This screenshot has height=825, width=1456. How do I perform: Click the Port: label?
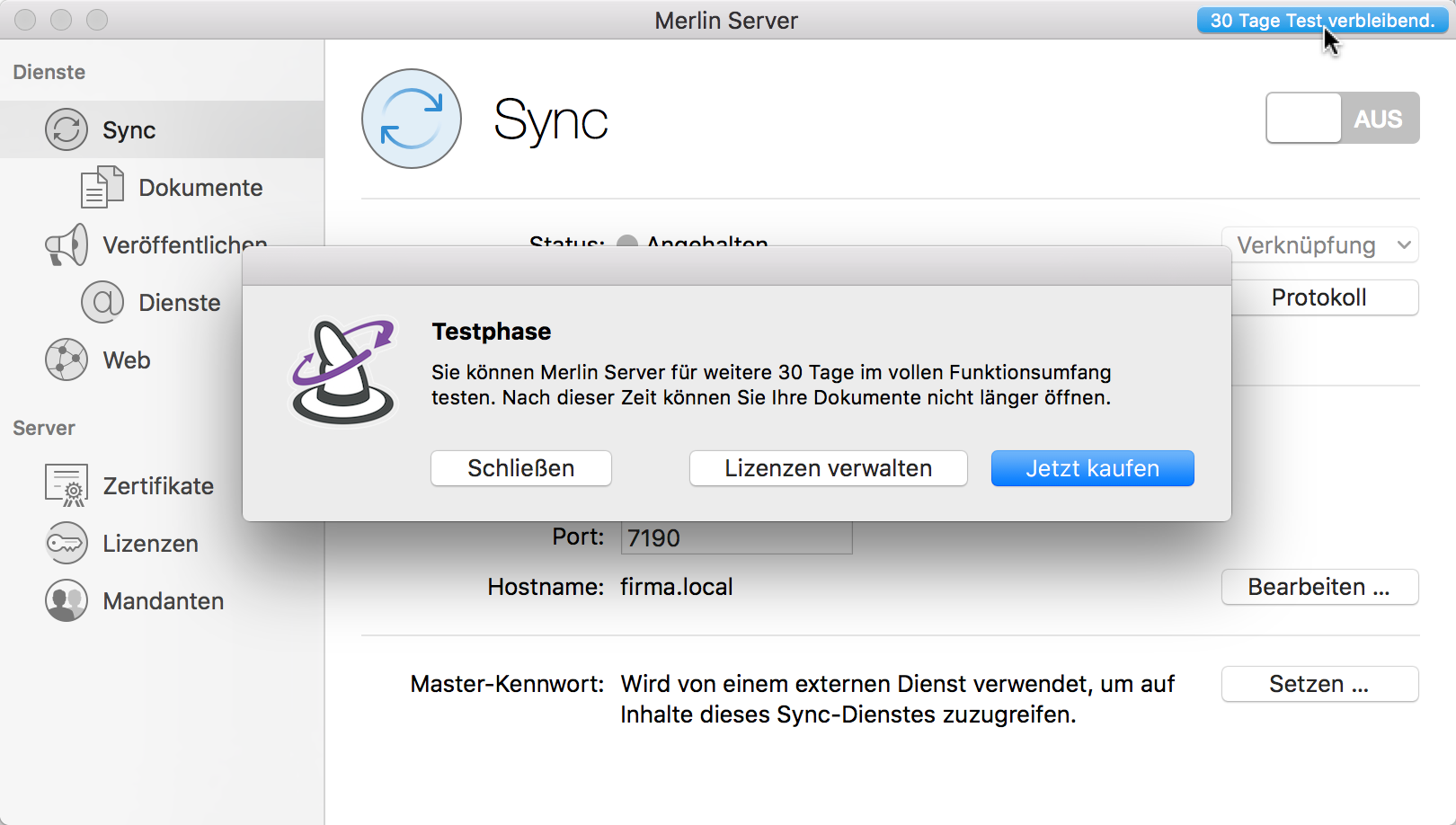[578, 537]
